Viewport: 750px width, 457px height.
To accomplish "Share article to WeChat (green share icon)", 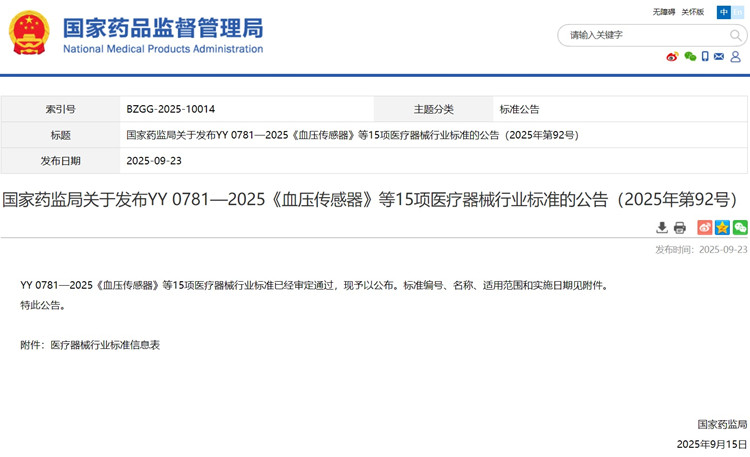I will (x=740, y=228).
